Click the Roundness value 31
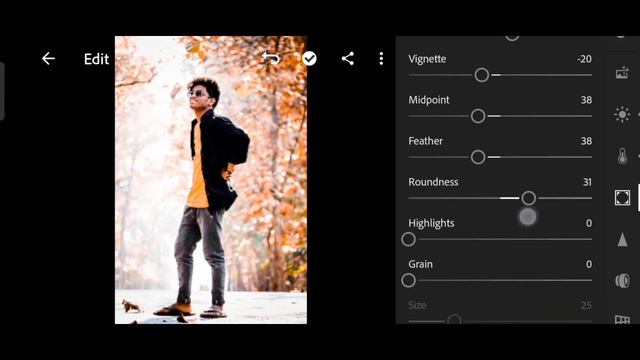Screen dimensions: 640x360 tap(587, 182)
